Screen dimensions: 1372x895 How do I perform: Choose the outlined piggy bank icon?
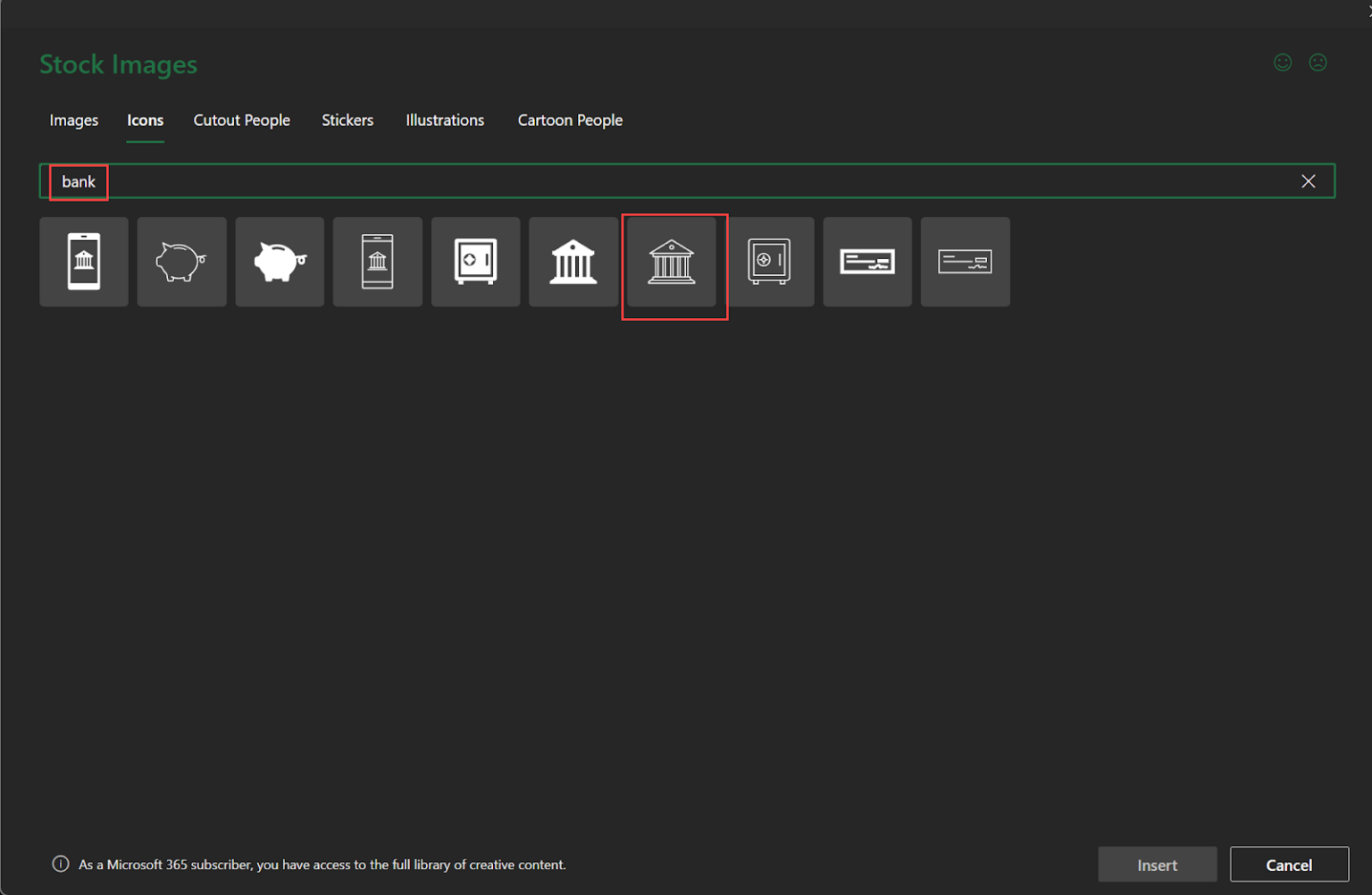click(182, 262)
